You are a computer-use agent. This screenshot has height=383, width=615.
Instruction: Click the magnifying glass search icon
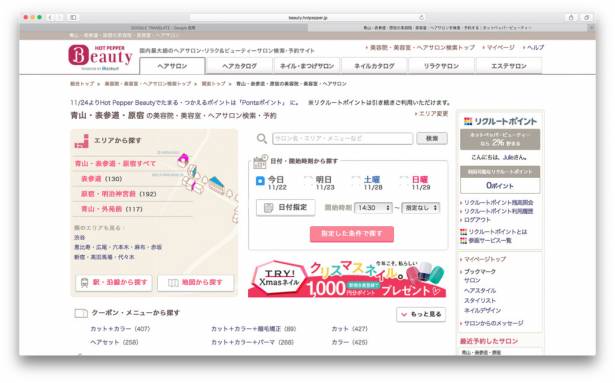pos(262,139)
